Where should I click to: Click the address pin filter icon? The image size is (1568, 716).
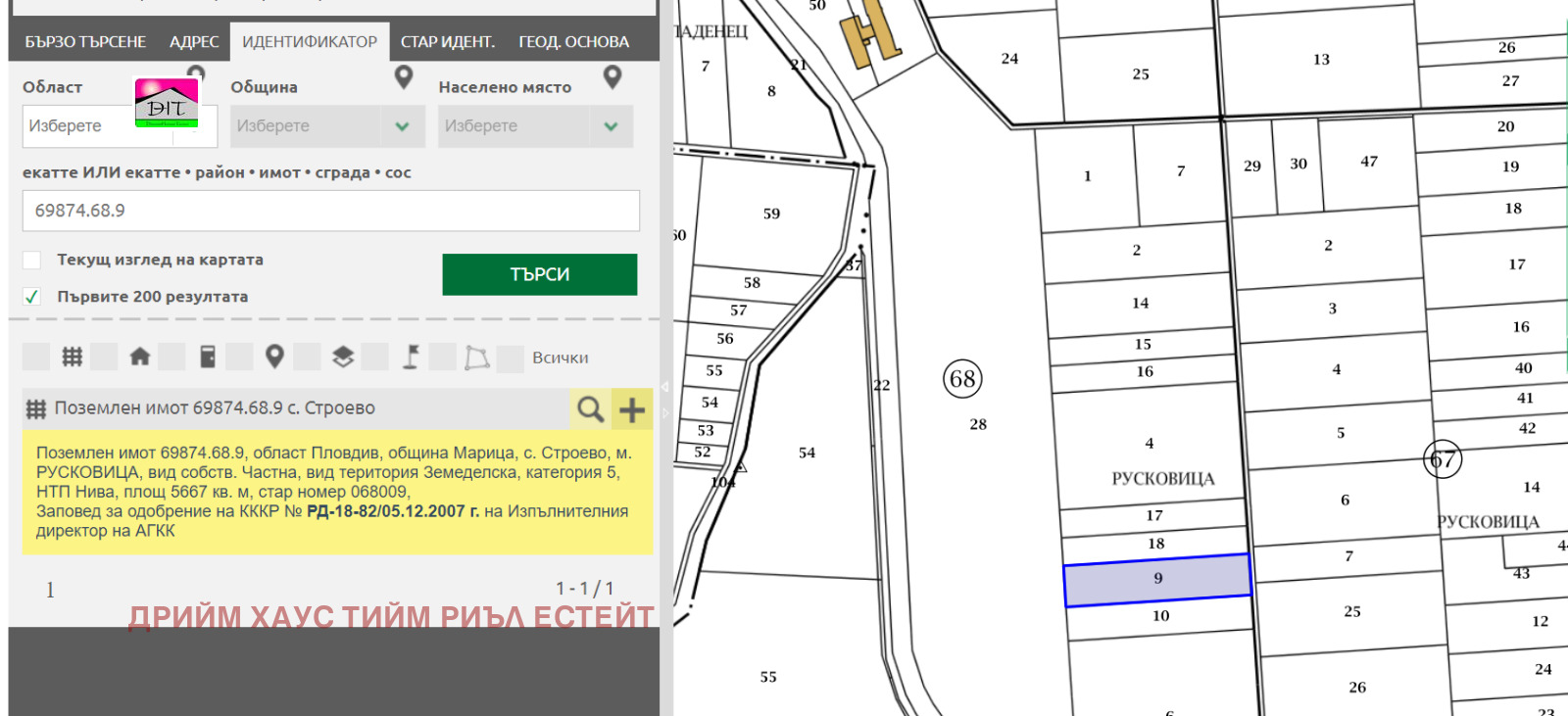pyautogui.click(x=275, y=358)
